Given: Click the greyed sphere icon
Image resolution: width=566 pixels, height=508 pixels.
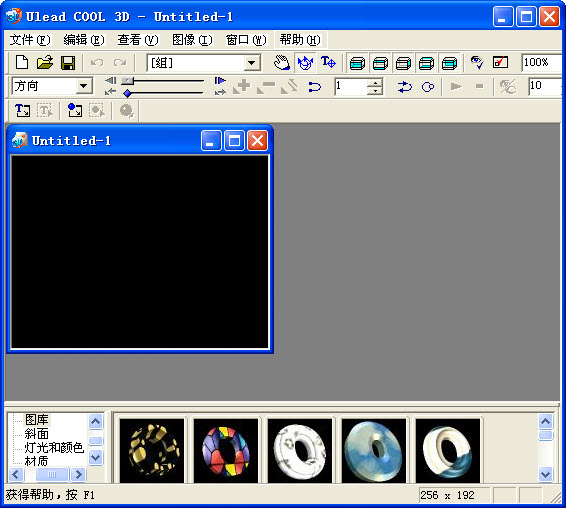Looking at the screenshot, I should (126, 110).
